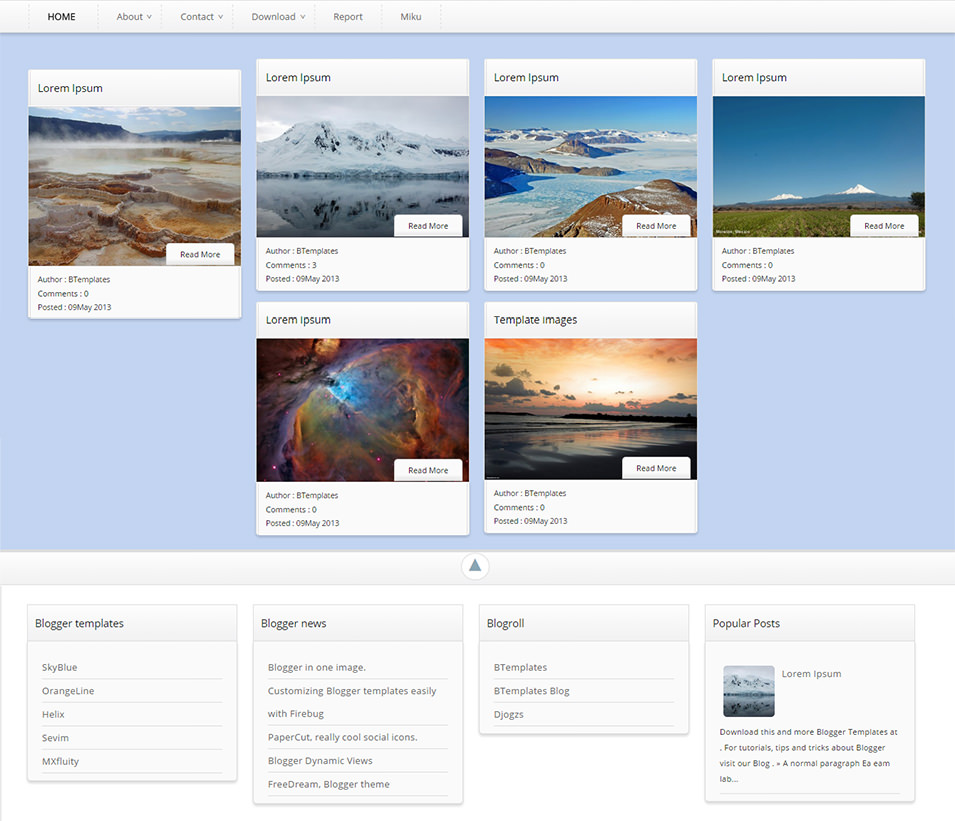Viewport: 955px width, 821px height.
Task: Open the OrangeLine template link
Action: tap(67, 690)
